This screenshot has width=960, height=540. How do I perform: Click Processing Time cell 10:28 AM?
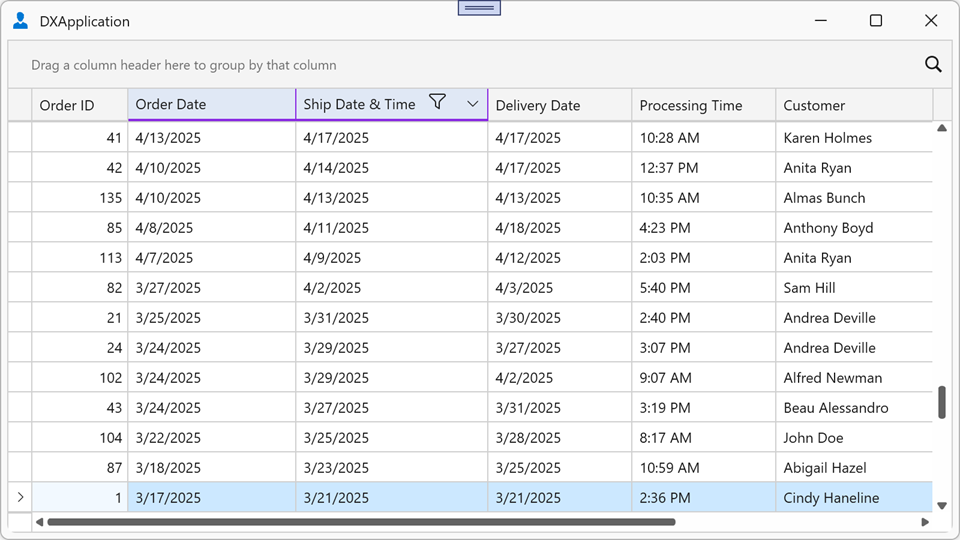click(703, 138)
